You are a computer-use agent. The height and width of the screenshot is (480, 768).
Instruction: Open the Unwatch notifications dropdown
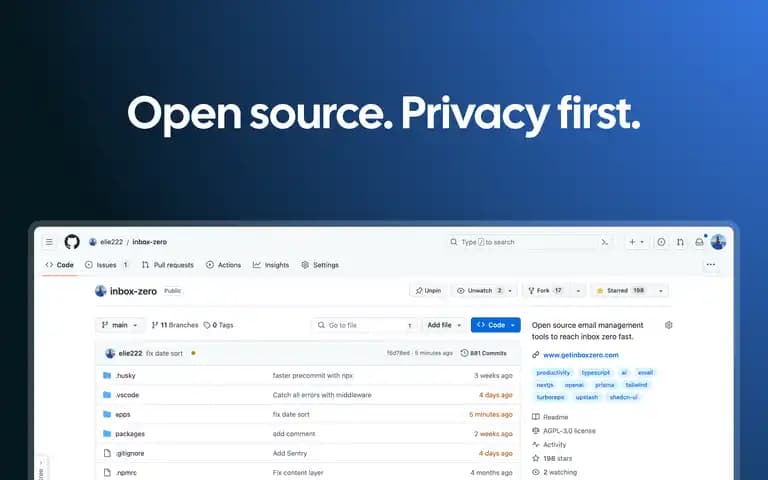(484, 290)
